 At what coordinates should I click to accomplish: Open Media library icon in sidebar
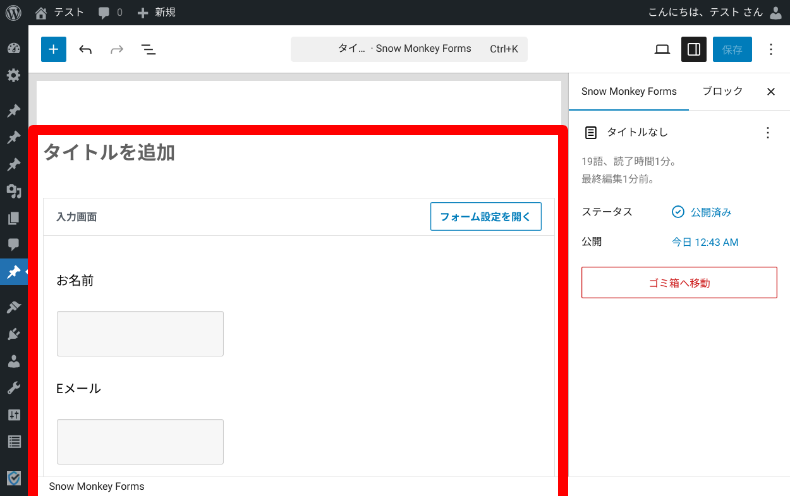(14, 191)
